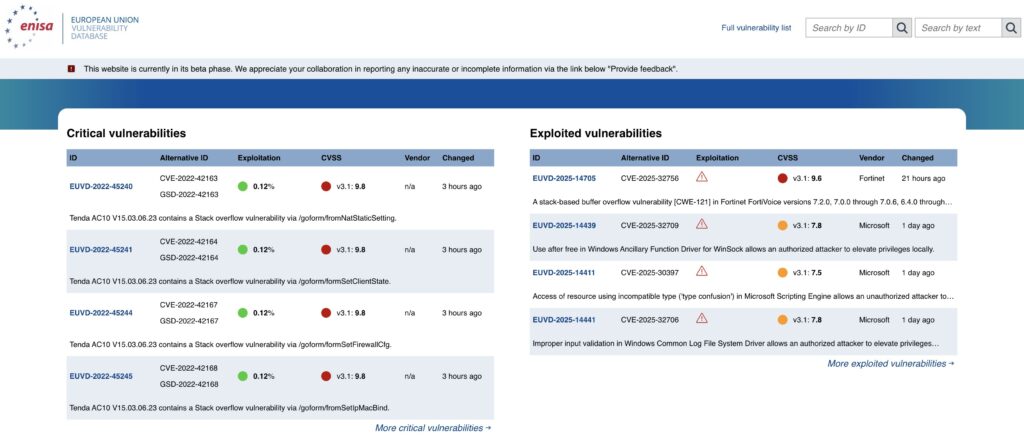Click the Search by ID magnifier icon
The width and height of the screenshot is (1024, 448).
click(x=901, y=28)
